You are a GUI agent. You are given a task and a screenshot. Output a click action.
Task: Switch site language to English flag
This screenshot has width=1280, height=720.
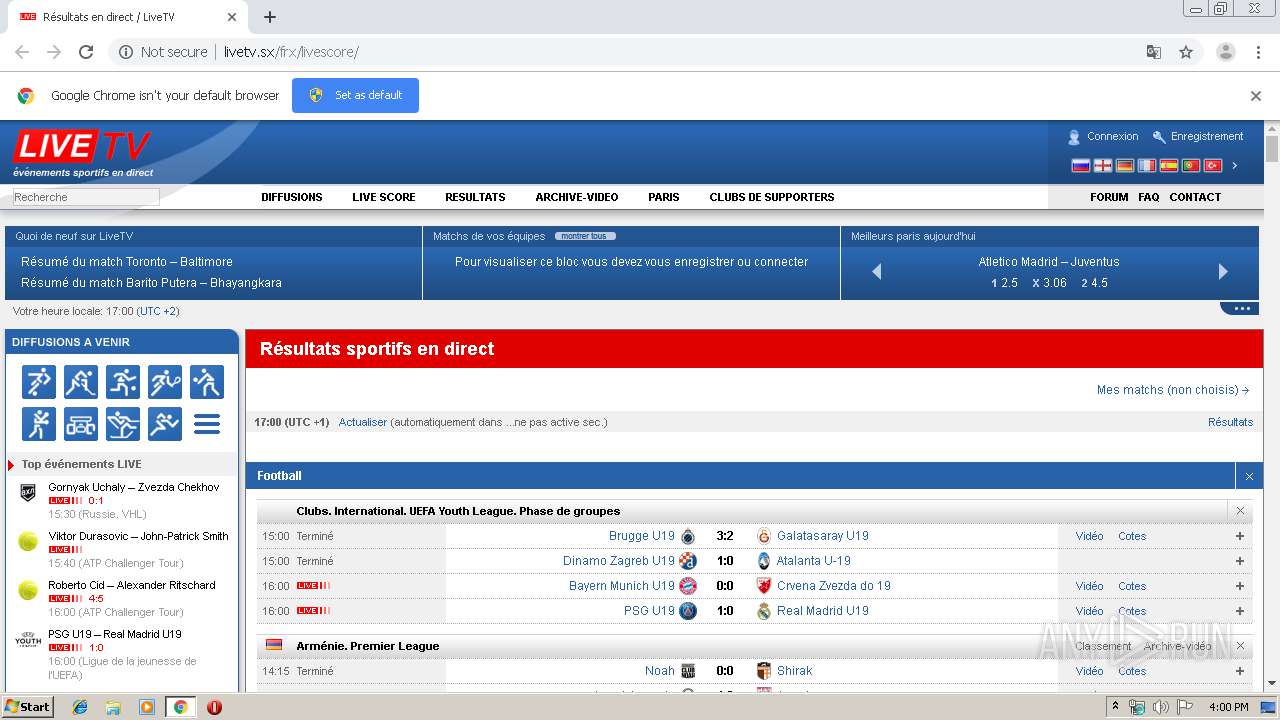[x=1102, y=166]
